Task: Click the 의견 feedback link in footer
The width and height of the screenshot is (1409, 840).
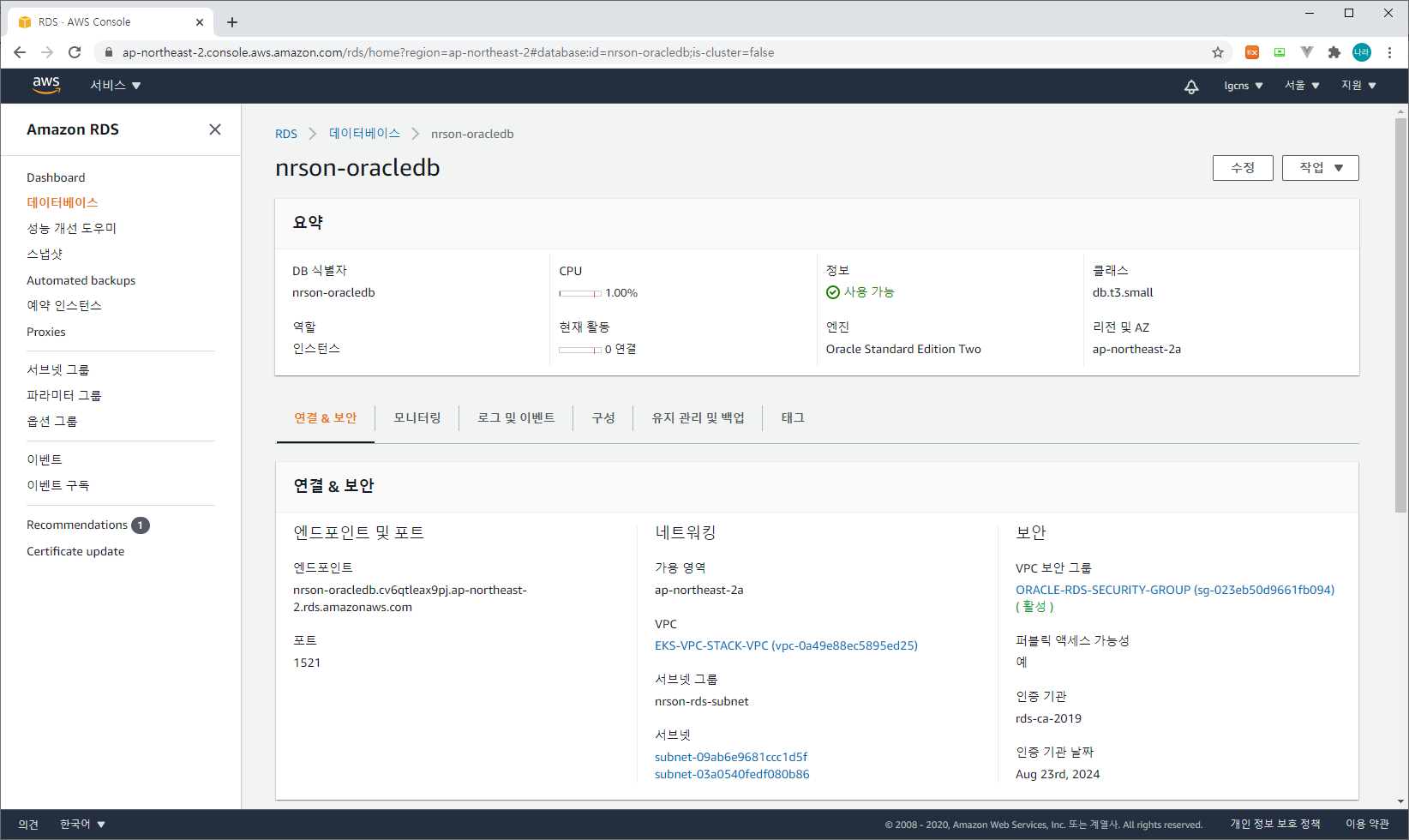Action: [28, 824]
